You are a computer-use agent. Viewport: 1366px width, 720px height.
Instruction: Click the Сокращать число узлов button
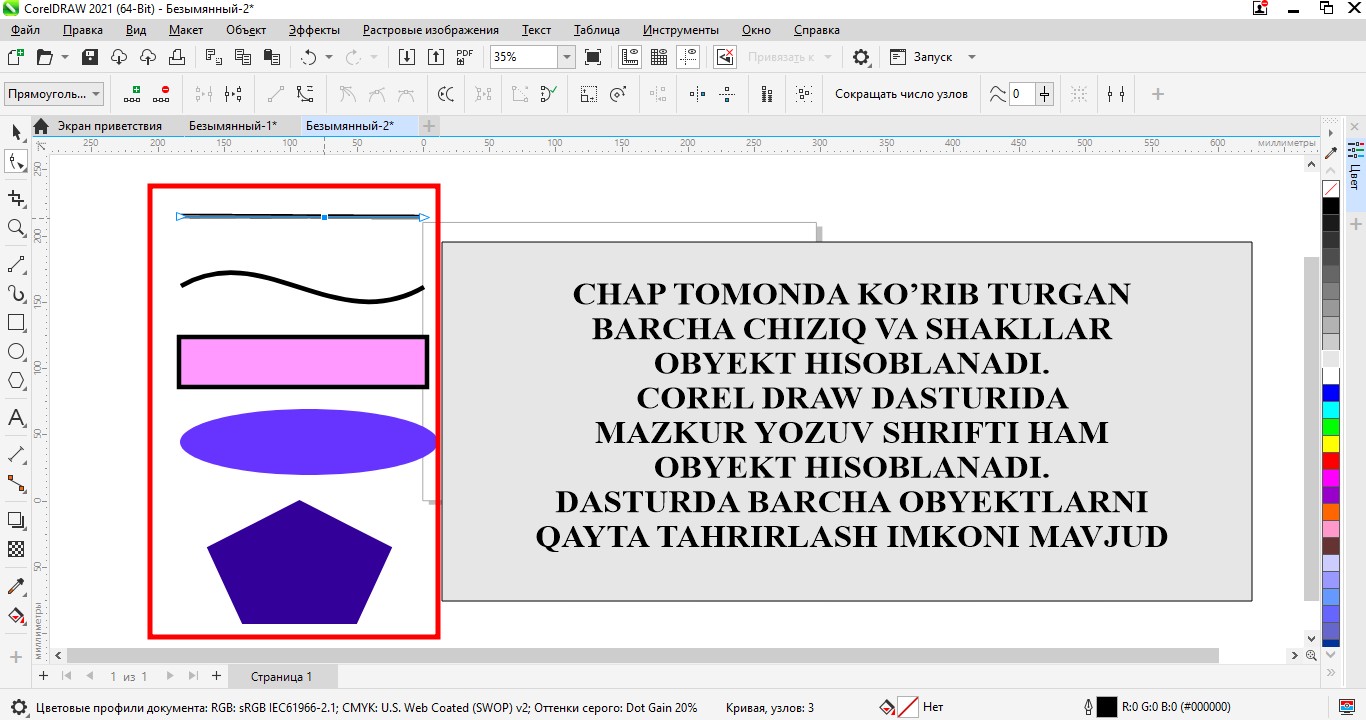901,94
